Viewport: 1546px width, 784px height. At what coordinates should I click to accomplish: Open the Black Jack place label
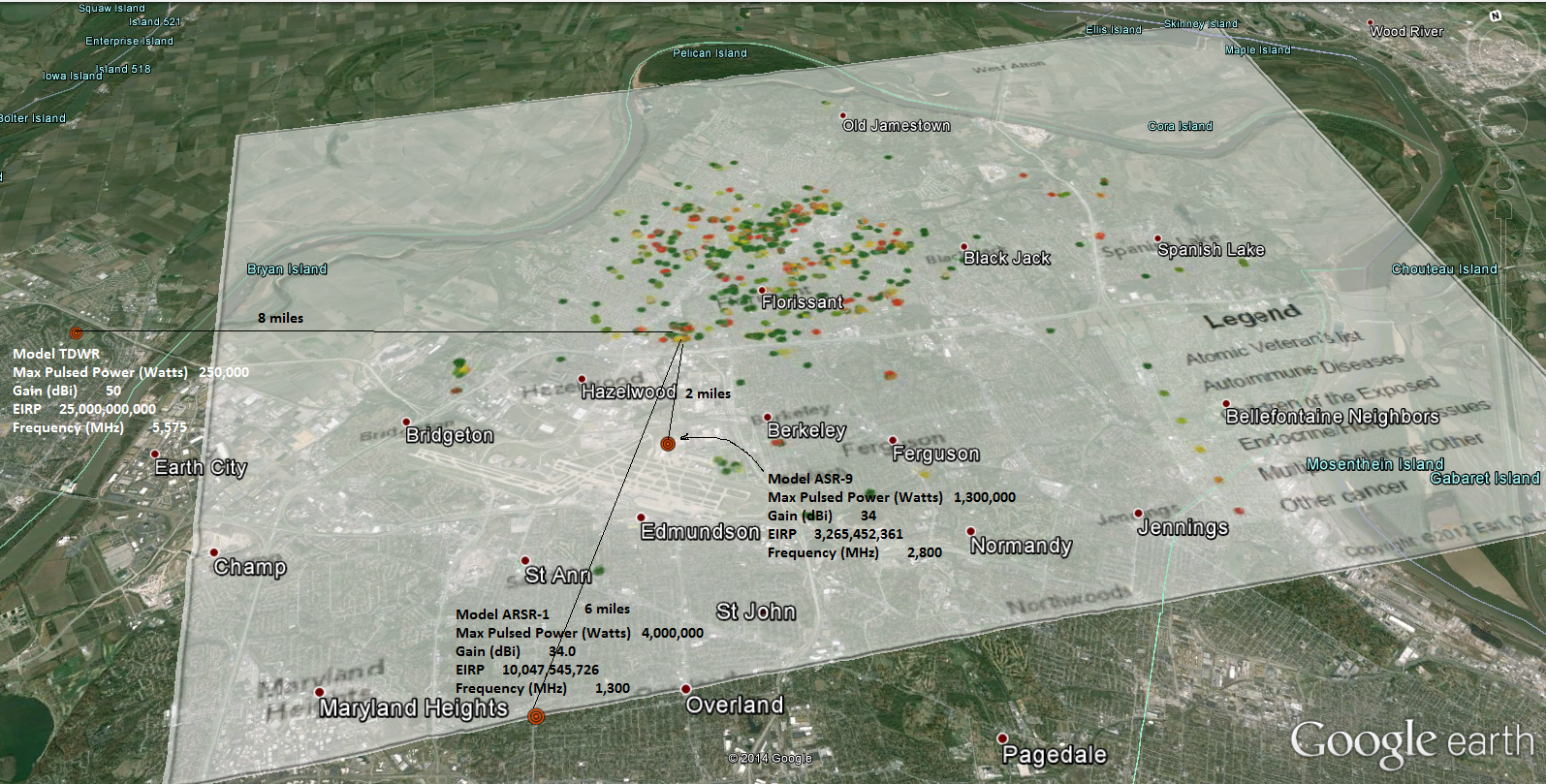click(x=1006, y=258)
